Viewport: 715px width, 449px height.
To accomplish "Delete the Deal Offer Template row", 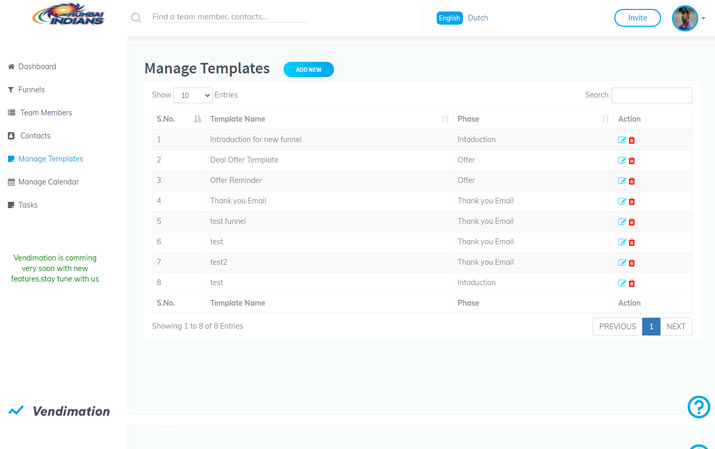I will [632, 161].
